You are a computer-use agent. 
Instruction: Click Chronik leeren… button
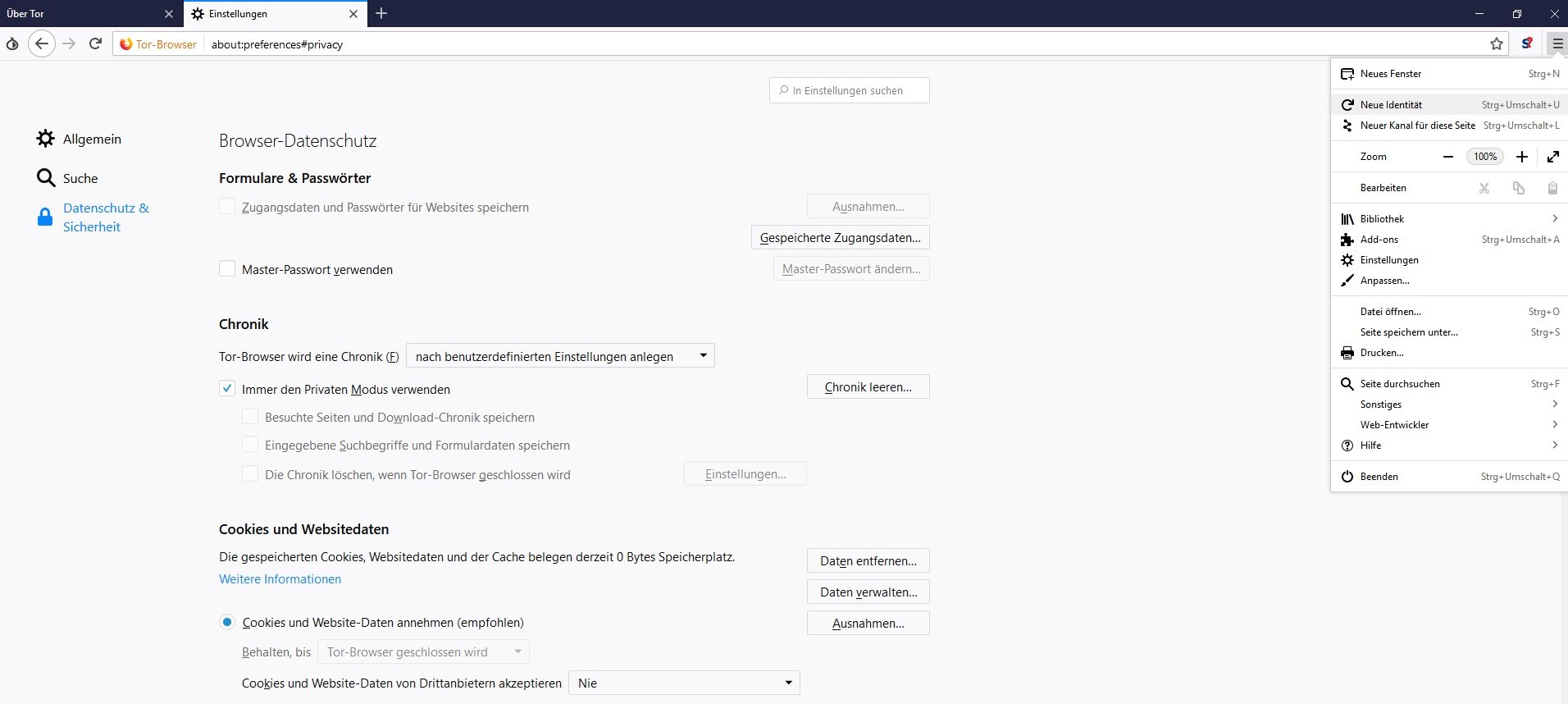tap(868, 387)
